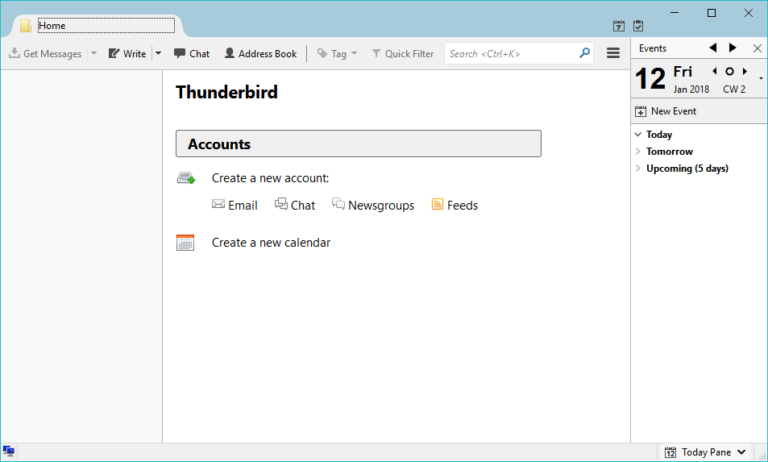The width and height of the screenshot is (768, 462).
Task: Expand the Tomorrow section
Action: (x=638, y=151)
